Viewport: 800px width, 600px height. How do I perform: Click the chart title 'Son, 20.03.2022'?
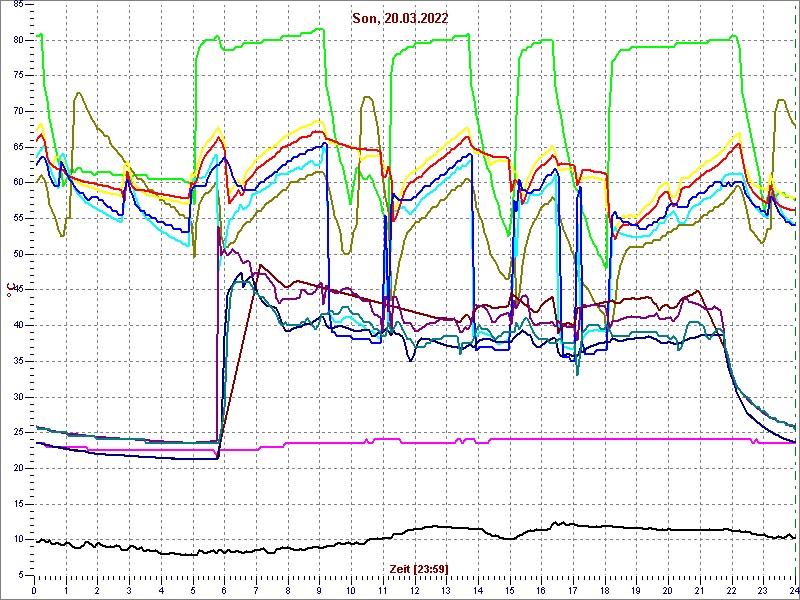[x=400, y=19]
